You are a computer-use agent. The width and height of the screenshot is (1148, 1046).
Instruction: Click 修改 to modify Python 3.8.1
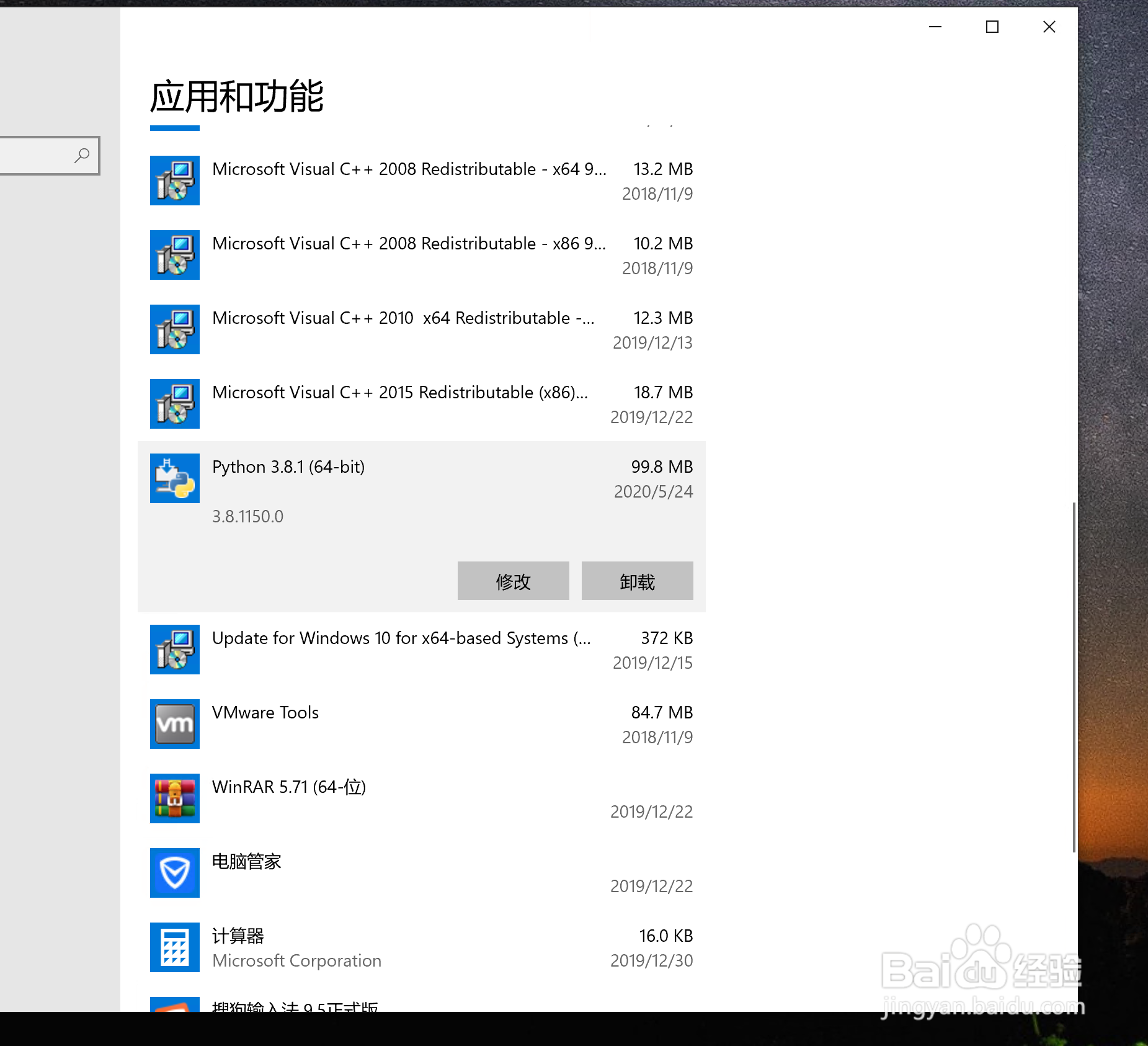[514, 581]
